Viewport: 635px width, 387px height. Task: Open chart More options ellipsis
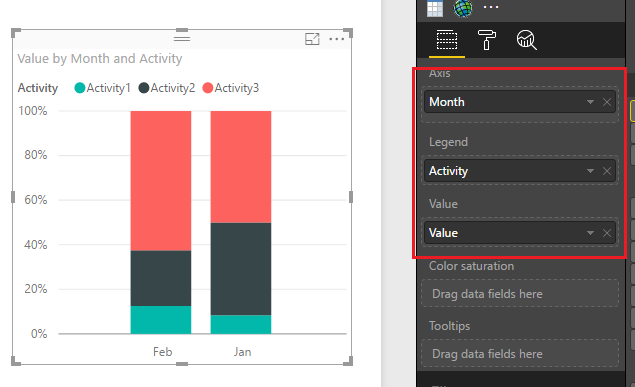337,39
